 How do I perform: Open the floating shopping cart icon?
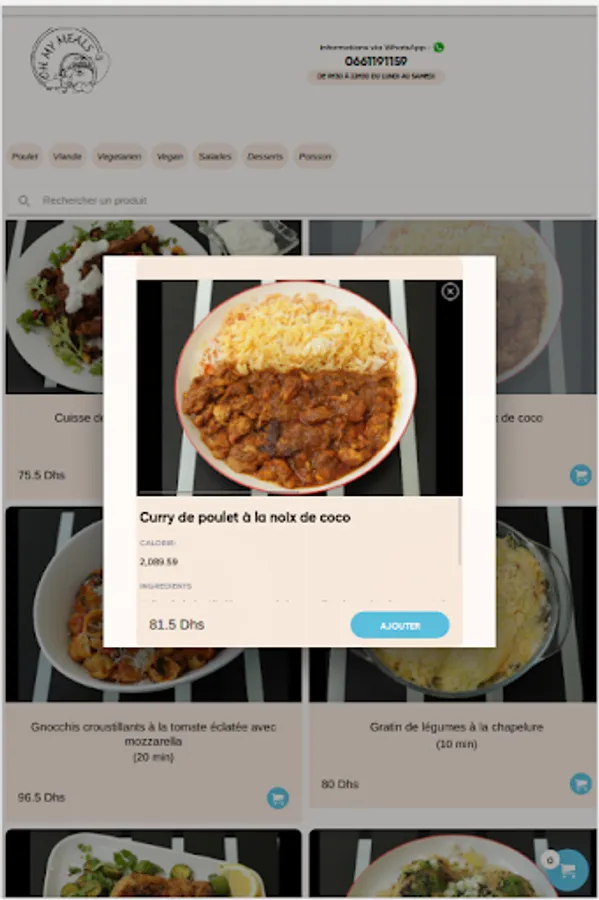pyautogui.click(x=567, y=870)
